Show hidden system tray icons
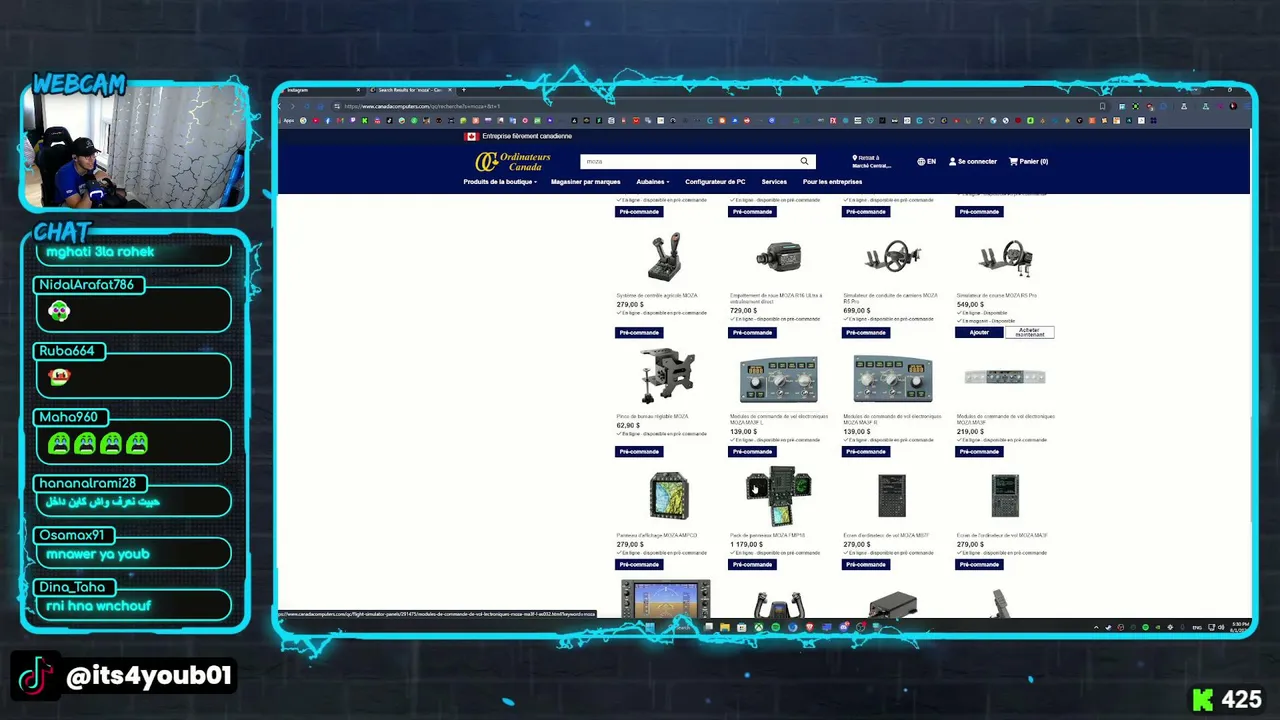This screenshot has width=1280, height=720. click(1096, 627)
